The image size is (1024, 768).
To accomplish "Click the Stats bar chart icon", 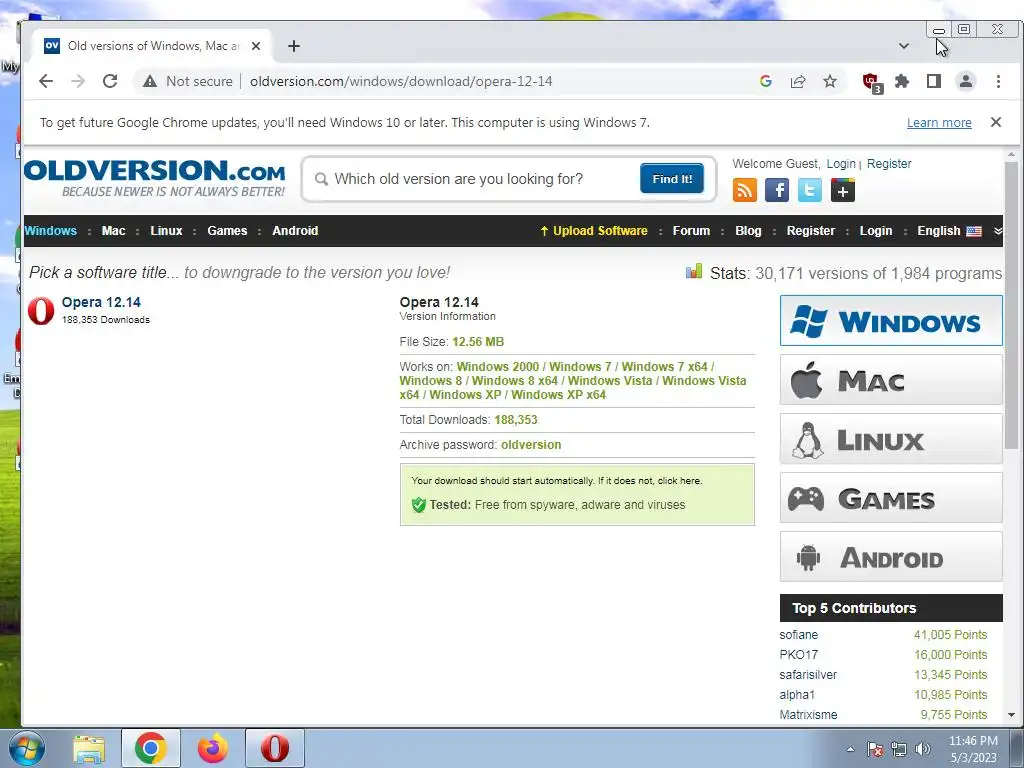I will [x=694, y=271].
